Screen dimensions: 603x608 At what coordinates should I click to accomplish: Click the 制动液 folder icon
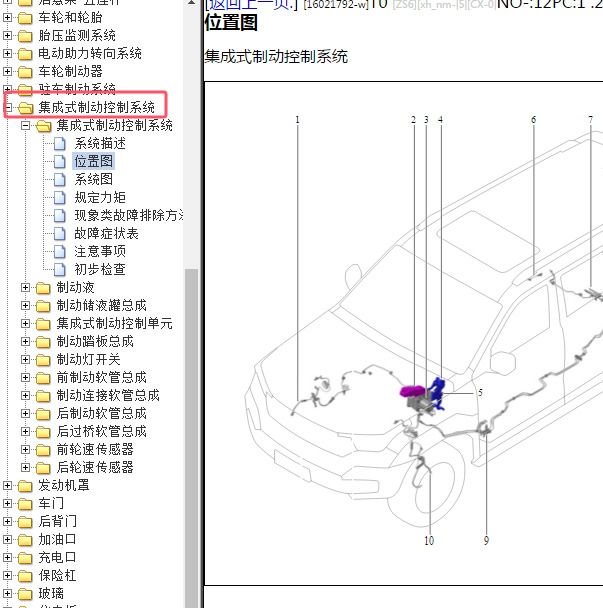(x=43, y=288)
